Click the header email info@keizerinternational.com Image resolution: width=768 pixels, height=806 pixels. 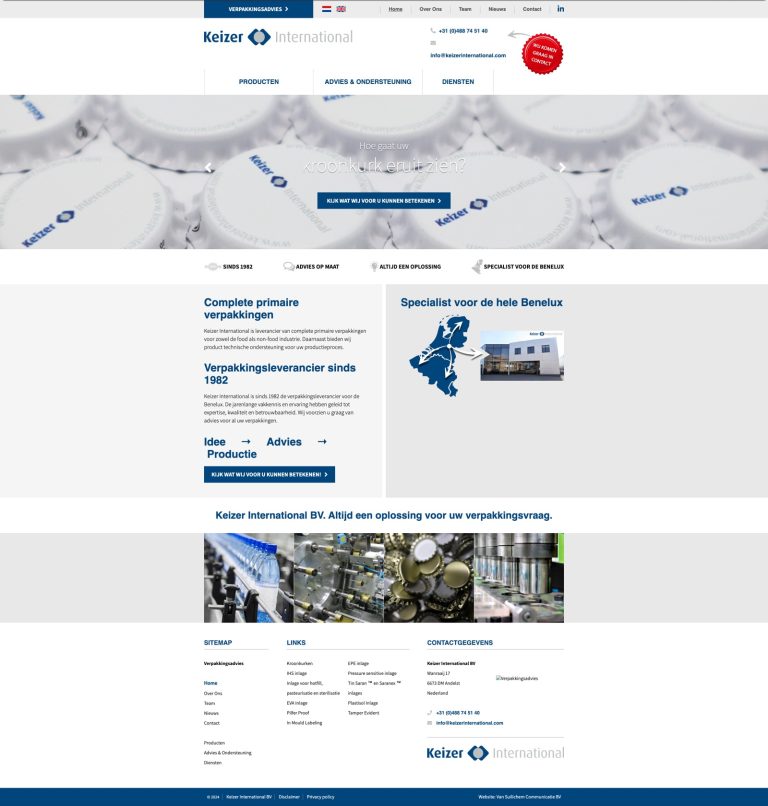[468, 55]
